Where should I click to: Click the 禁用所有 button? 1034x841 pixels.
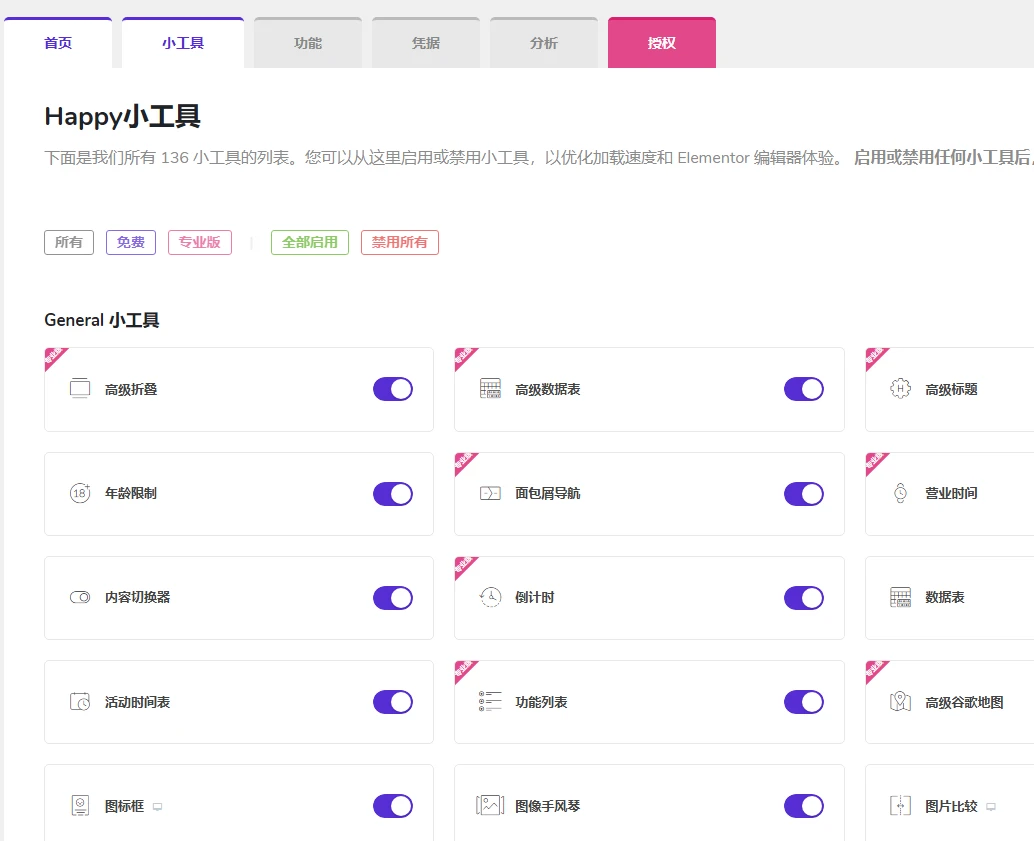click(x=399, y=242)
